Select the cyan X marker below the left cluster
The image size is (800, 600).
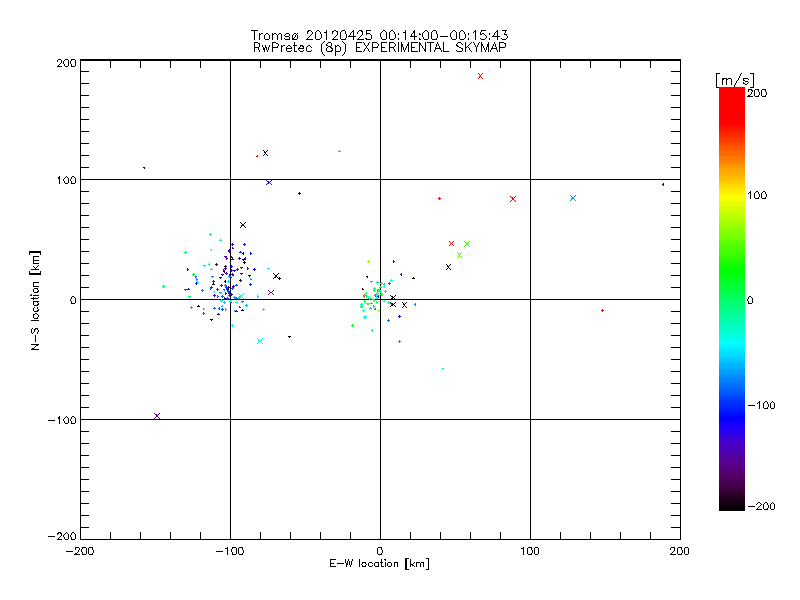coord(260,341)
